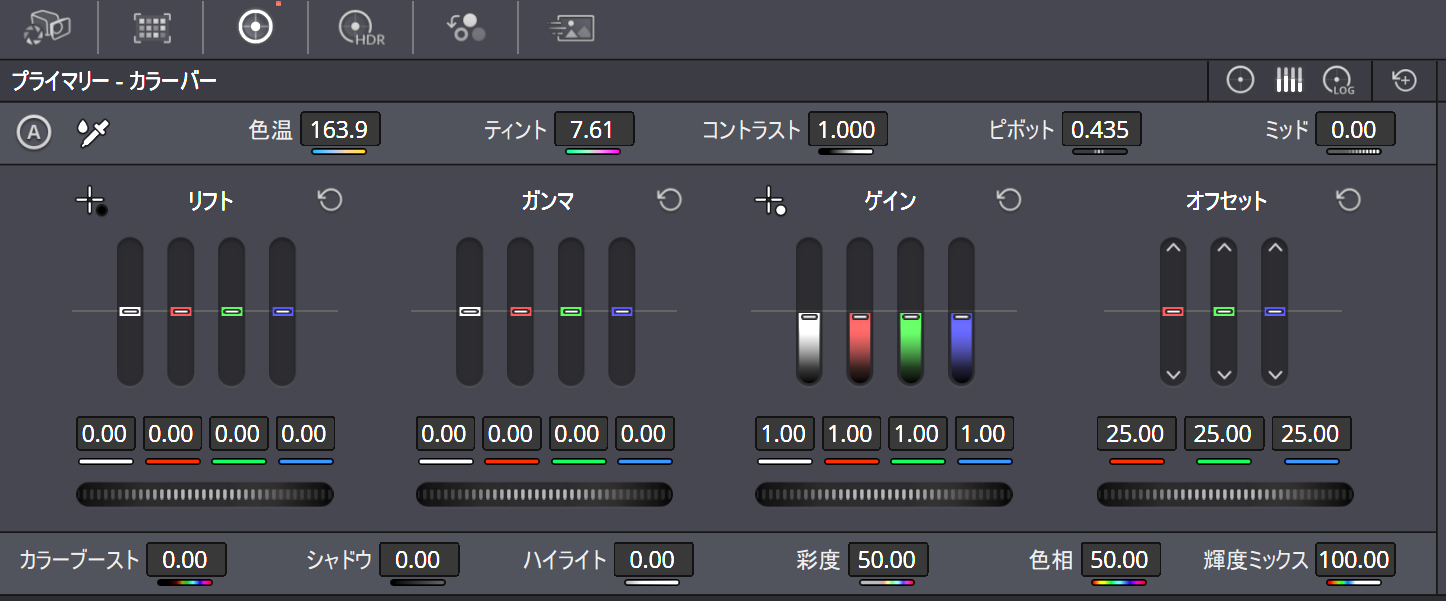Reset all primaries with top-right reset icon

coord(1405,80)
